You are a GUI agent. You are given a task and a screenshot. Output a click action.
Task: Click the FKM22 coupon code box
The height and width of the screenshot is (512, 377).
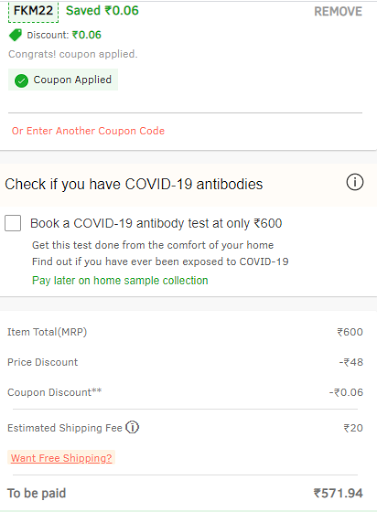coord(33,11)
